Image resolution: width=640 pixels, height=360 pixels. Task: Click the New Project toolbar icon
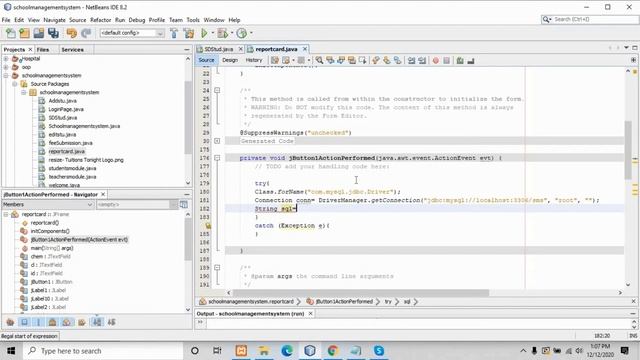point(24,33)
